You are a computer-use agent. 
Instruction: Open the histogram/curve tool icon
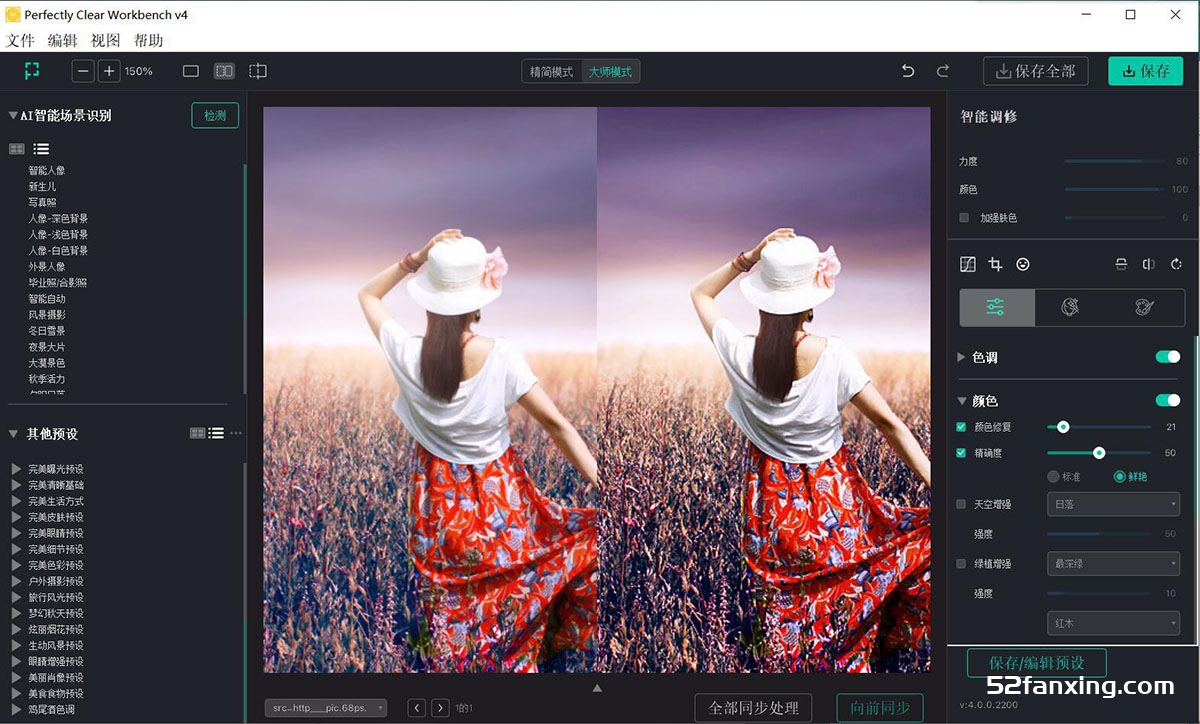coord(967,264)
